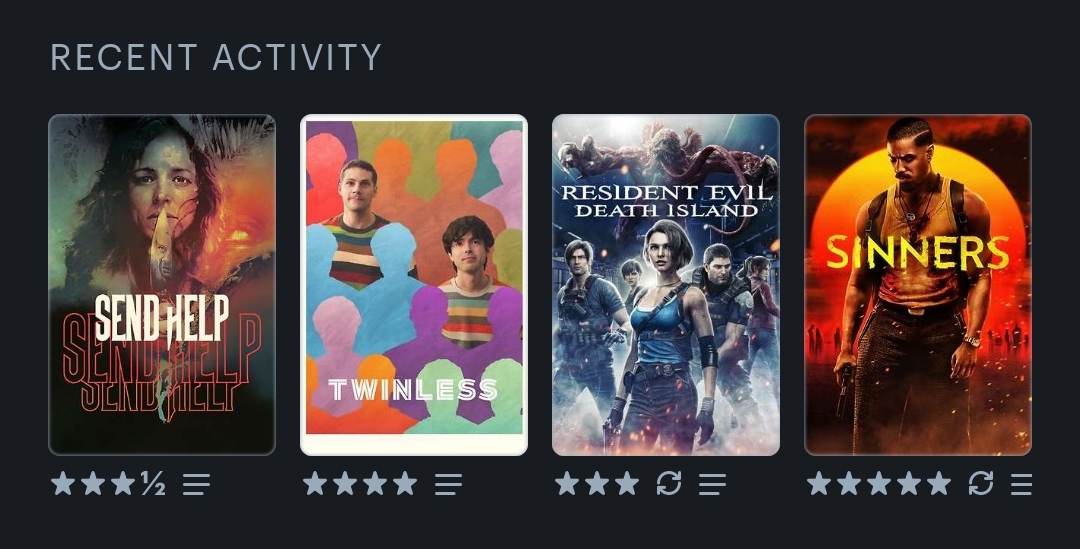Click first star under Sinners
The image size is (1080, 549).
(x=819, y=484)
